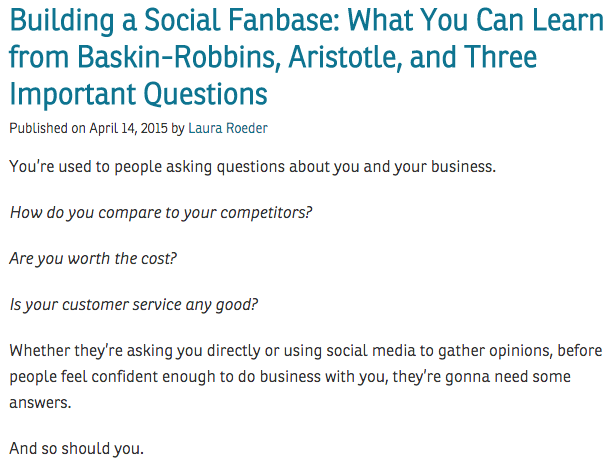Click the words What You Can Learn in the title

coord(476,20)
